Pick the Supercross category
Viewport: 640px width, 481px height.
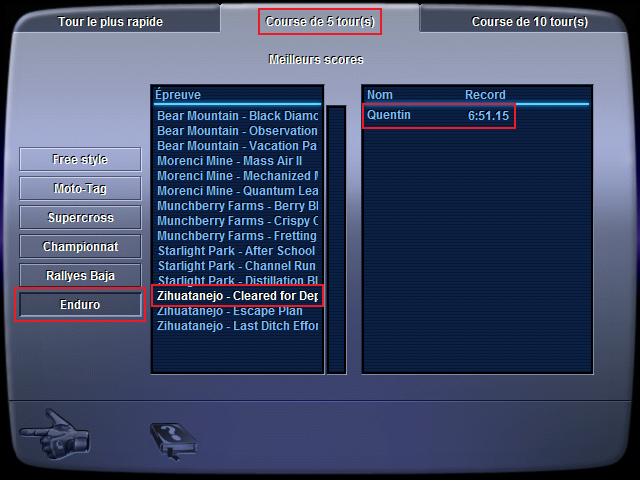tap(80, 217)
